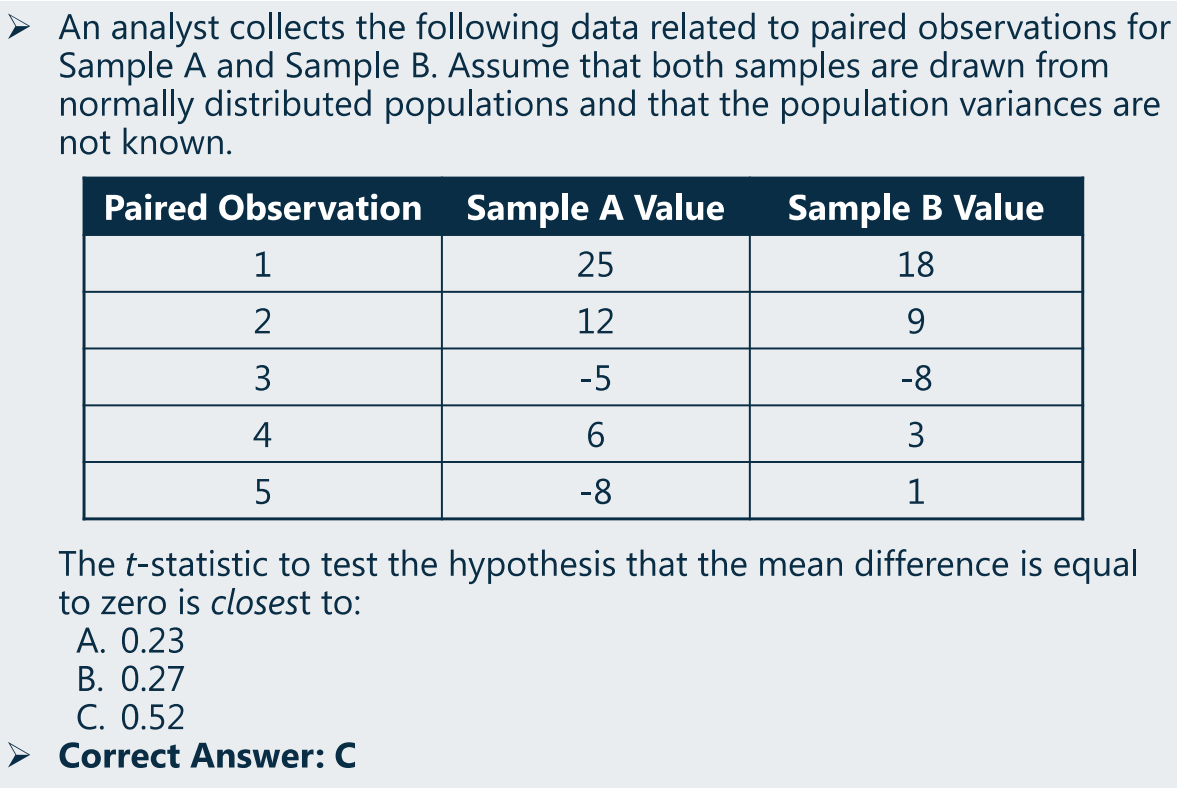Click Sample B value 18 cell
The width and height of the screenshot is (1177, 788).
916,264
